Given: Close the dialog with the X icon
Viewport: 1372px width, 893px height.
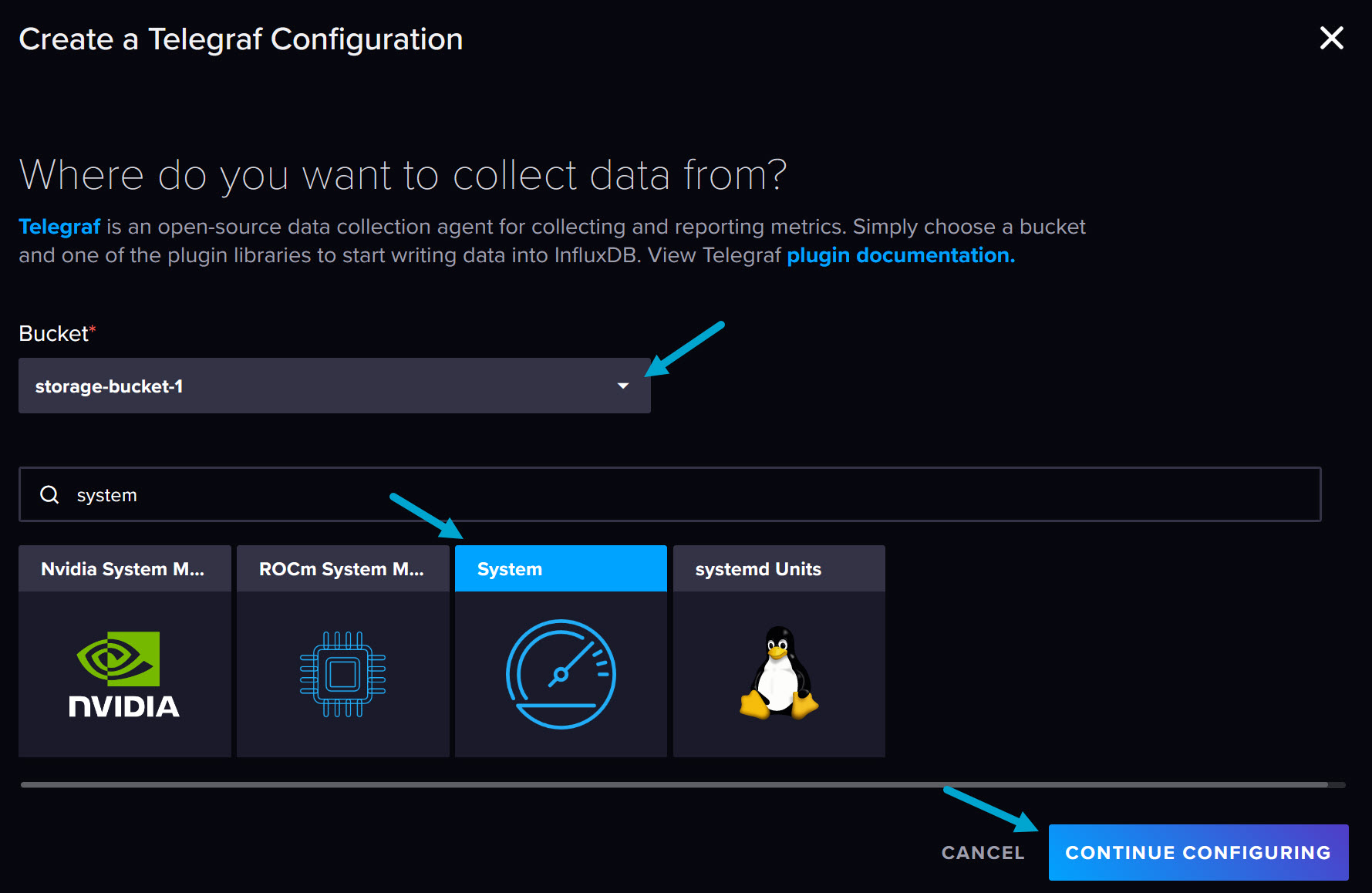Looking at the screenshot, I should [1331, 38].
